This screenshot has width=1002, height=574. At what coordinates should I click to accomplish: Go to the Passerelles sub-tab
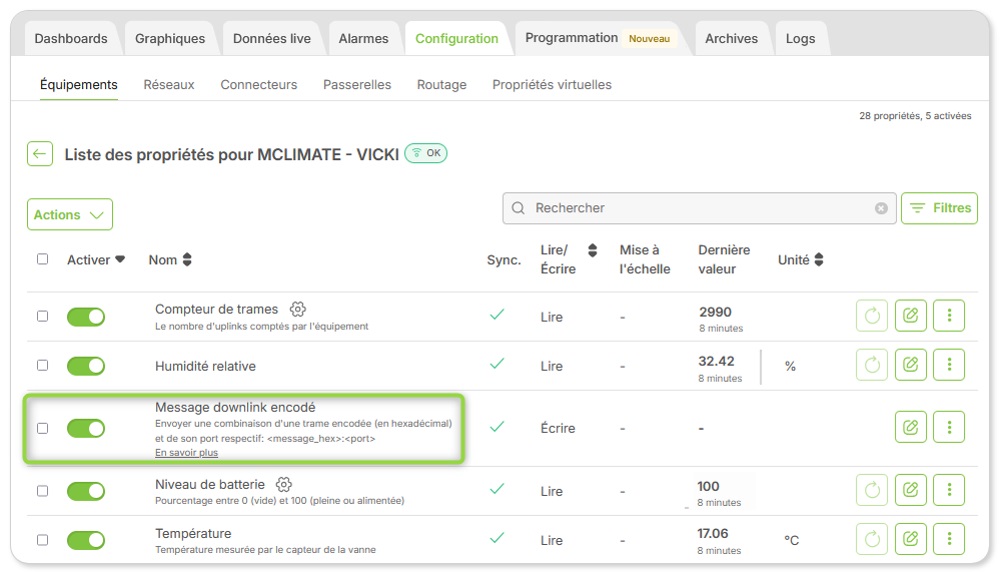pyautogui.click(x=357, y=84)
